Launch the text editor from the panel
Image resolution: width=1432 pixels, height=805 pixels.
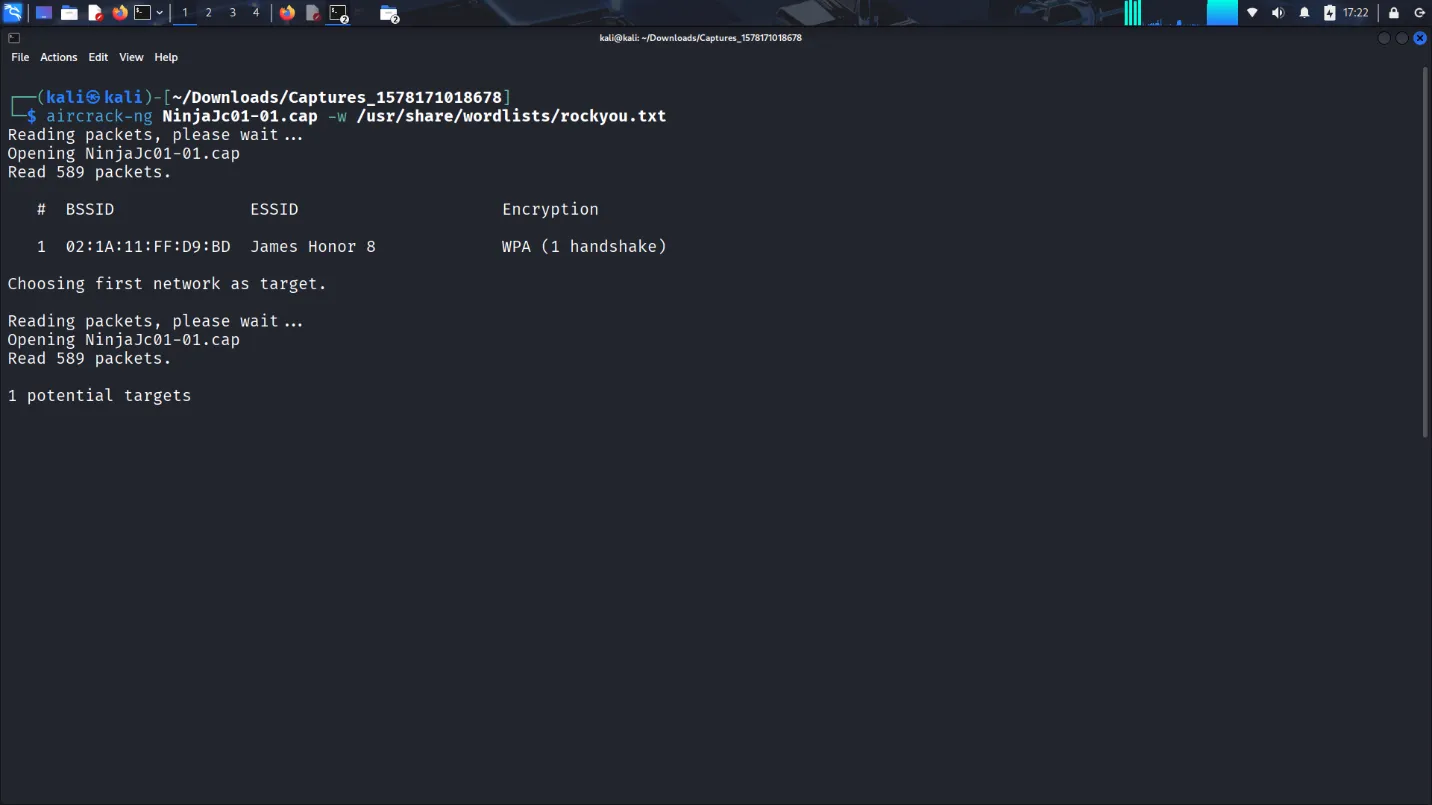click(95, 13)
